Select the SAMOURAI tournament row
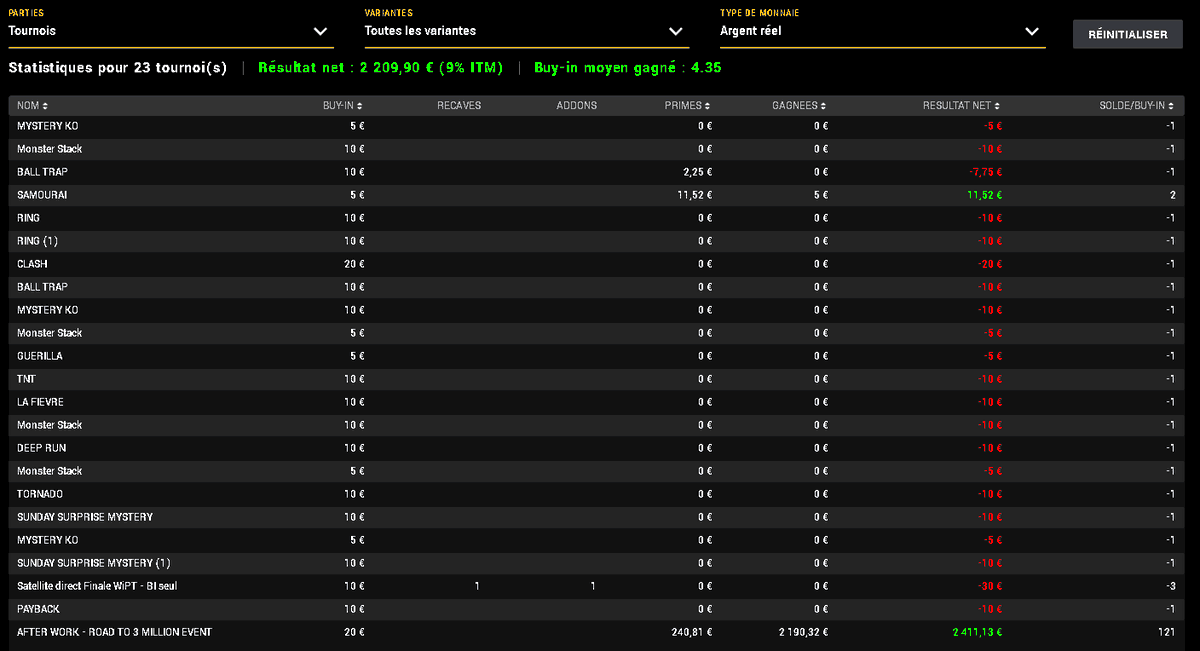The height and width of the screenshot is (651, 1200). pyautogui.click(x=596, y=195)
